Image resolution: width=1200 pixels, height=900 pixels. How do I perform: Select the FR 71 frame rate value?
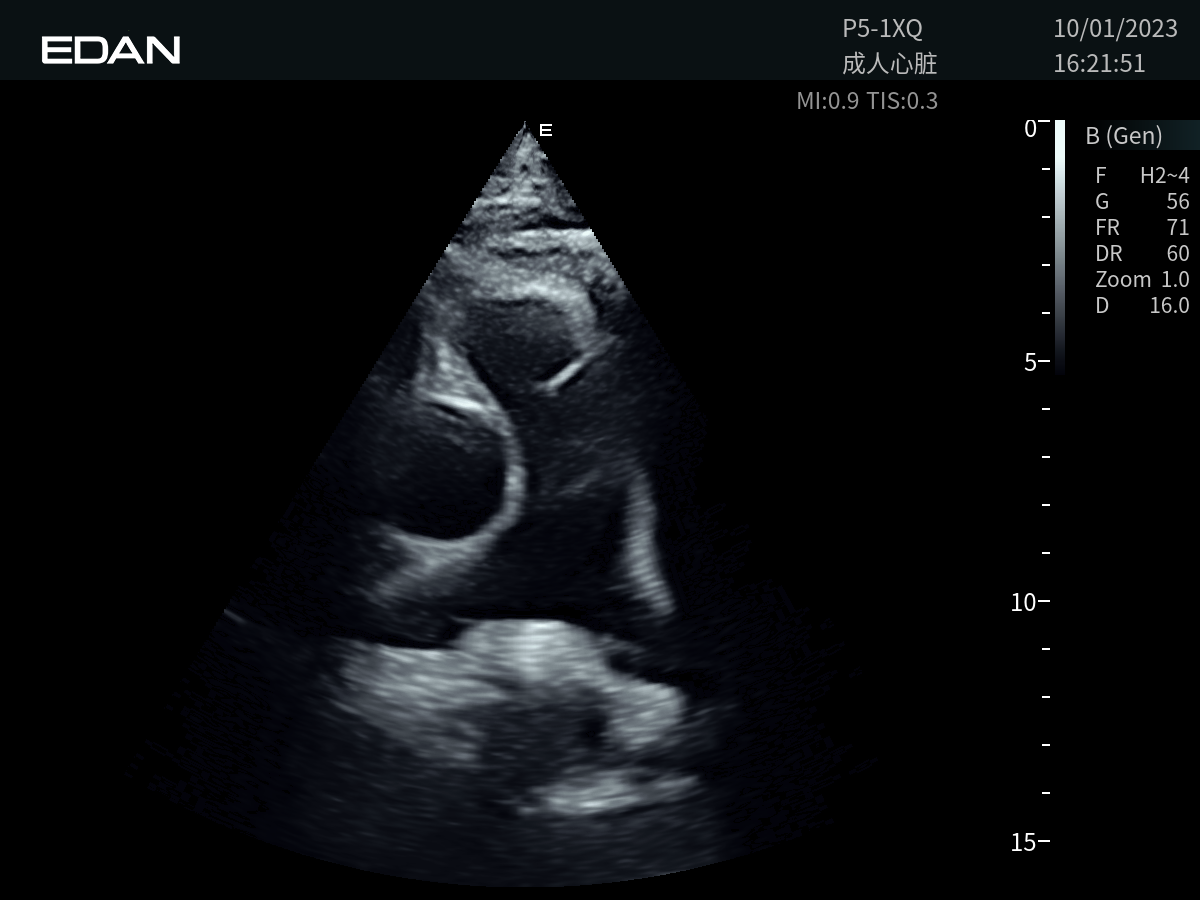coord(1142,228)
